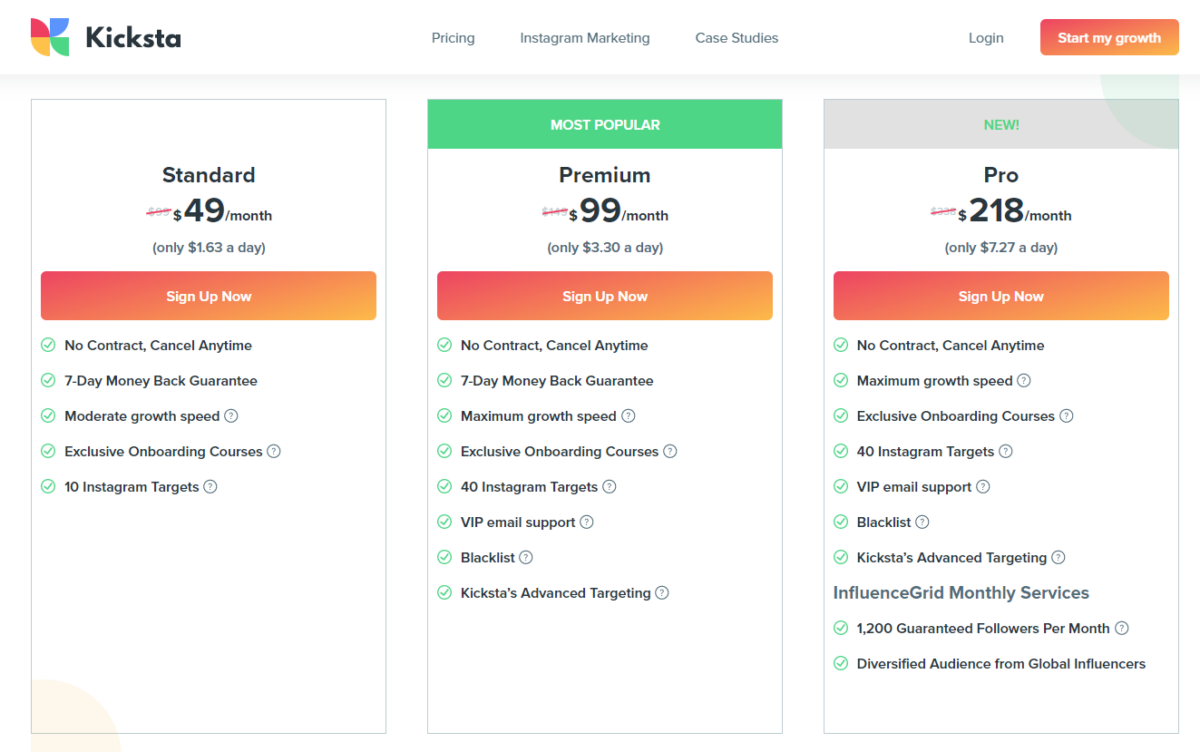Click help icon beside Pro Maximum growth speed

click(1024, 380)
